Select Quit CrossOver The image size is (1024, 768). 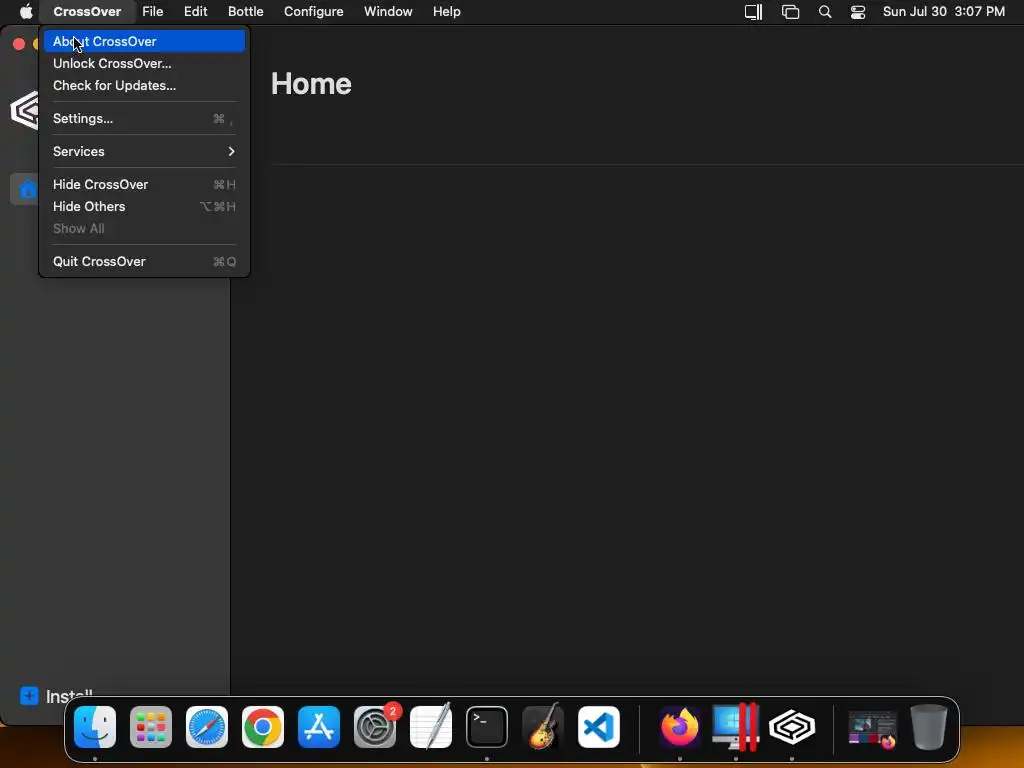coord(144,261)
